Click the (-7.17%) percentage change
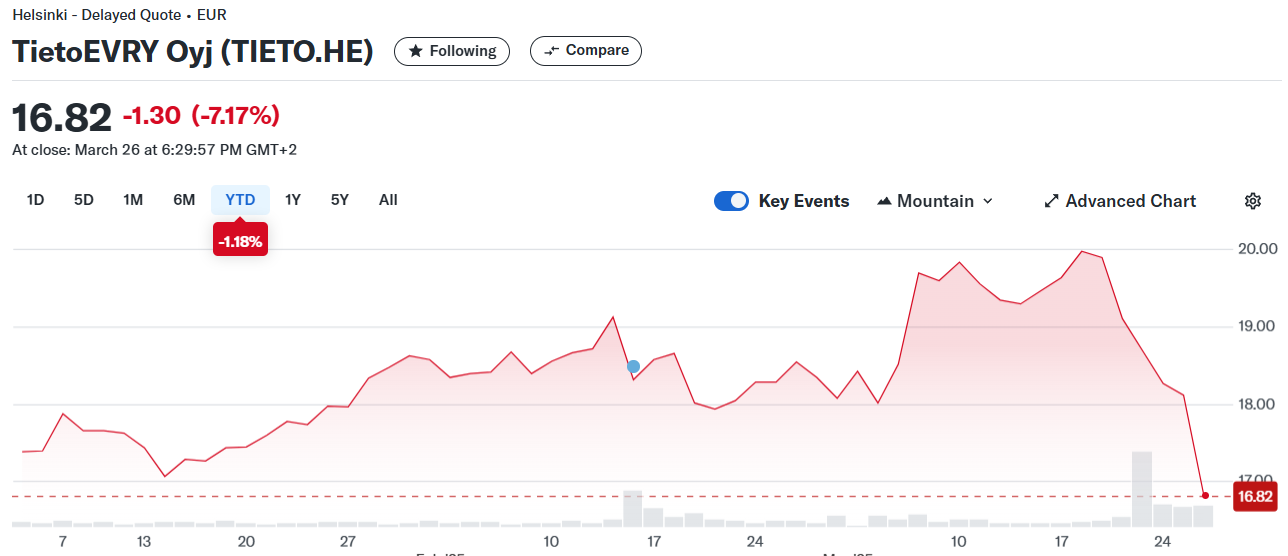Image resolution: width=1288 pixels, height=556 pixels. [x=236, y=116]
